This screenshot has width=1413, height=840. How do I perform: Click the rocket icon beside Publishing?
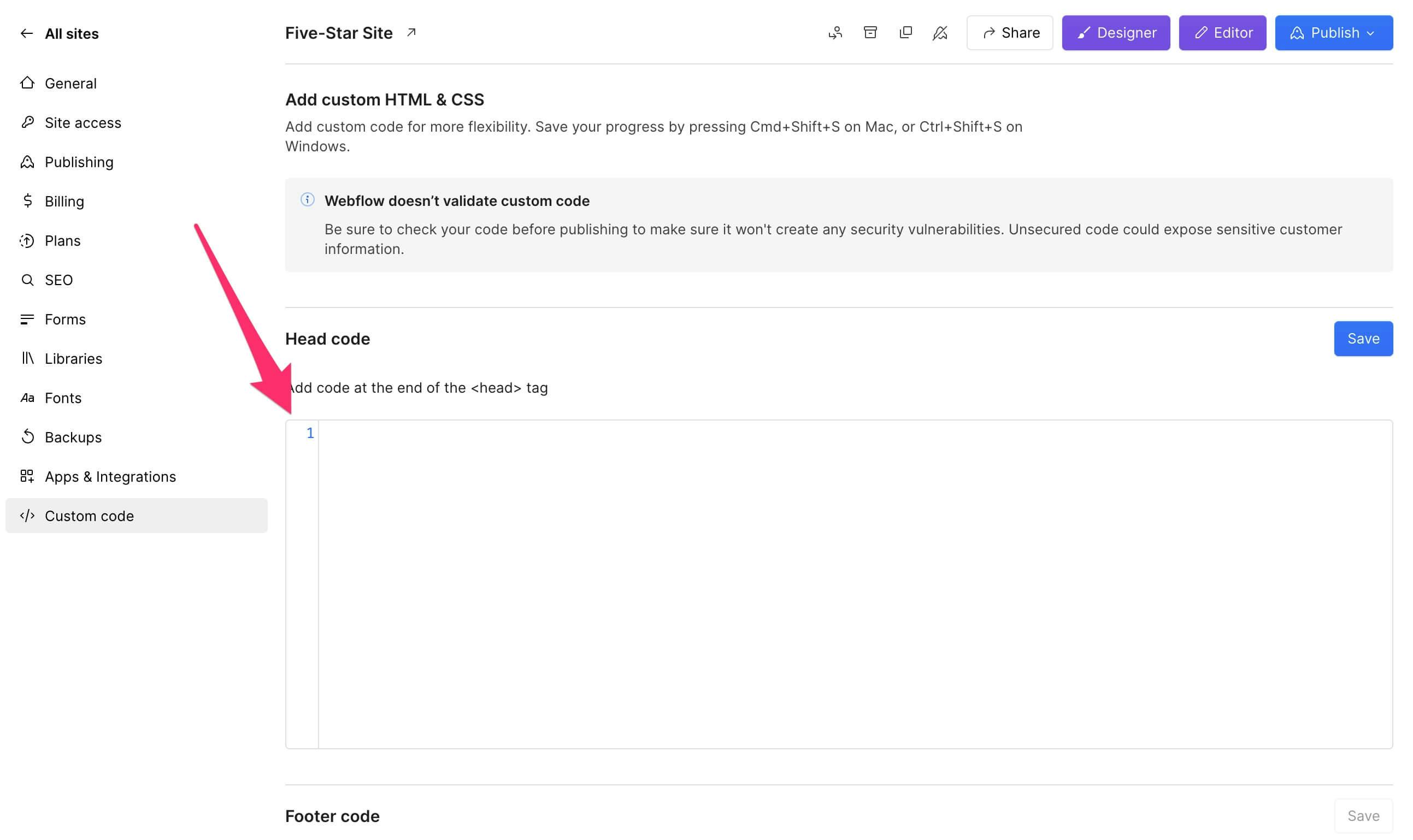[x=27, y=162]
